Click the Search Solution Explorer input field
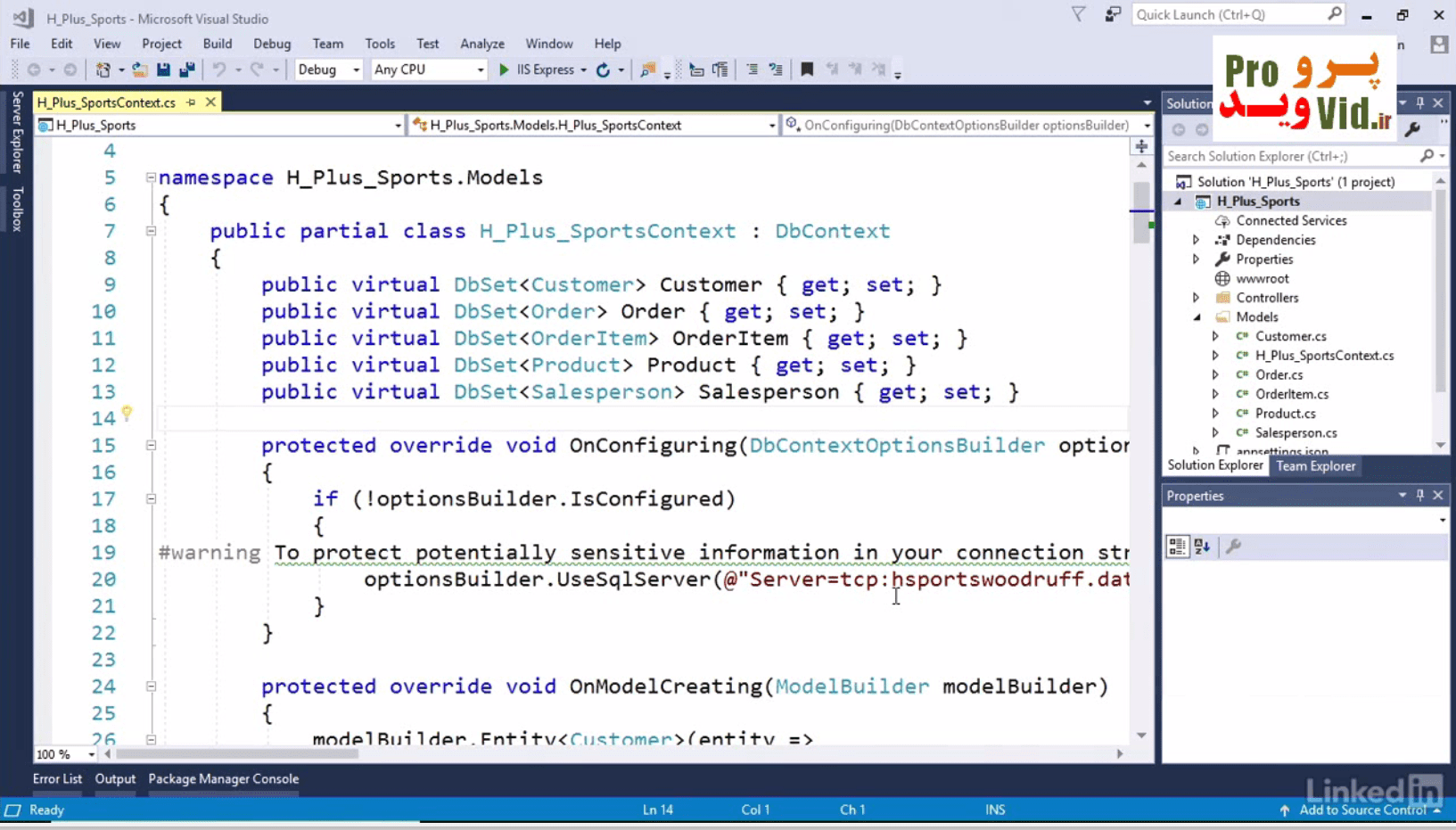 [x=1291, y=156]
